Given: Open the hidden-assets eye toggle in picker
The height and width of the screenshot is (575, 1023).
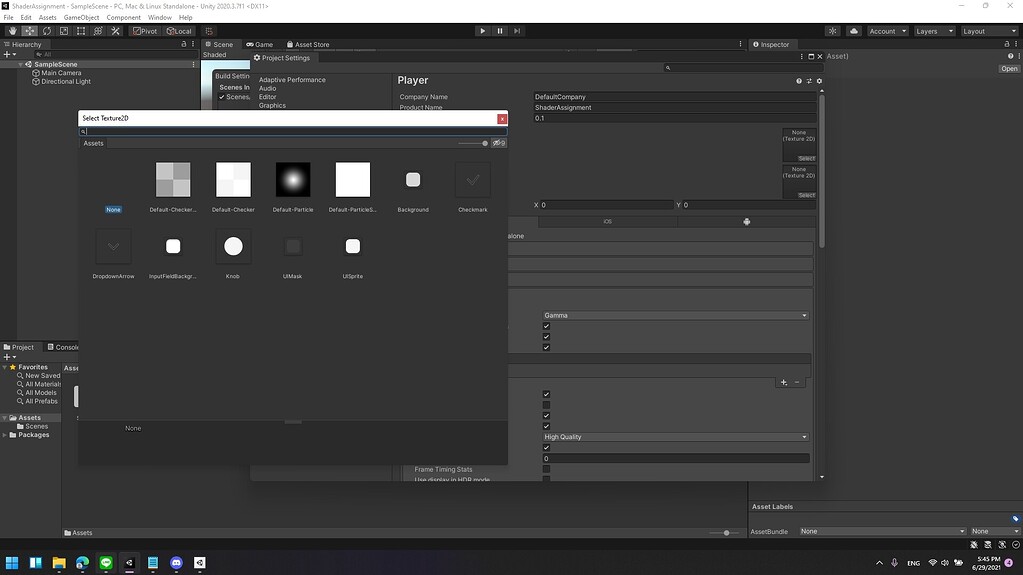Looking at the screenshot, I should coord(498,143).
